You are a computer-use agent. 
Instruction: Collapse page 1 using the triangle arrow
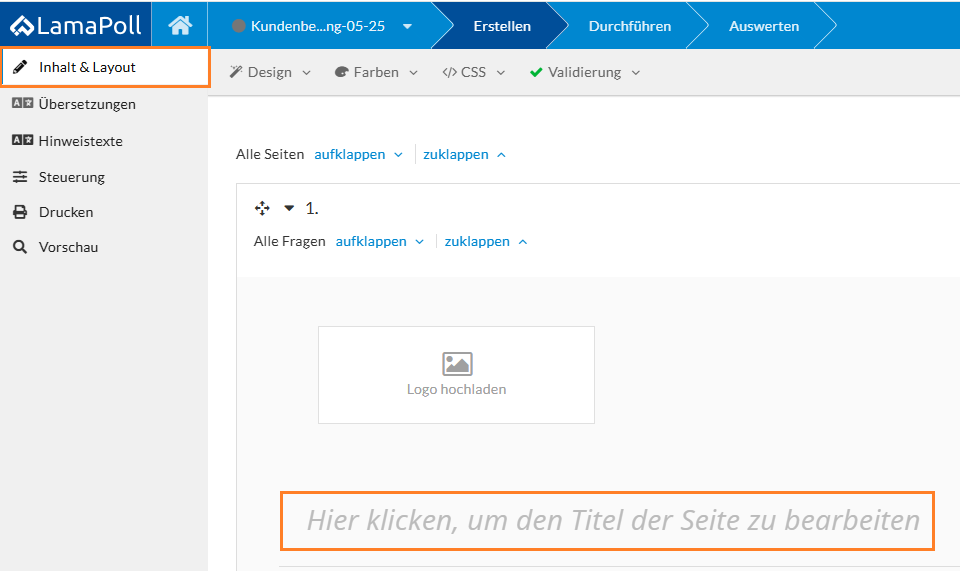pos(290,208)
